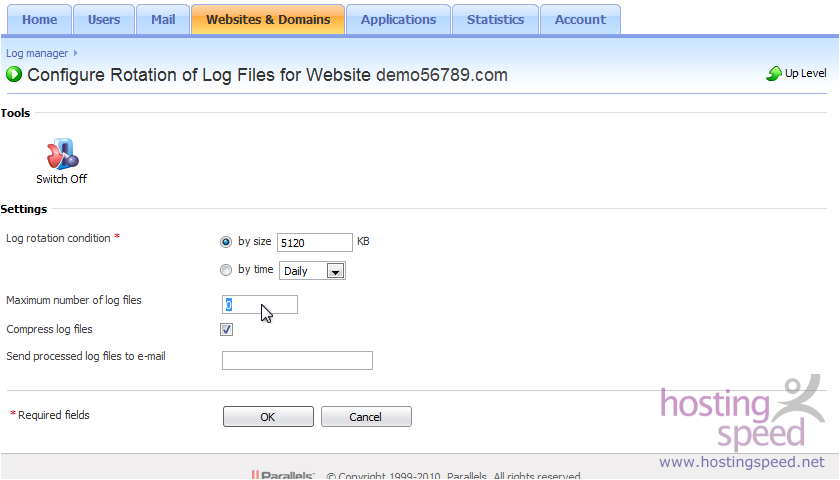Viewport: 840px width, 480px height.
Task: Switch to the Users tab
Action: pyautogui.click(x=104, y=19)
